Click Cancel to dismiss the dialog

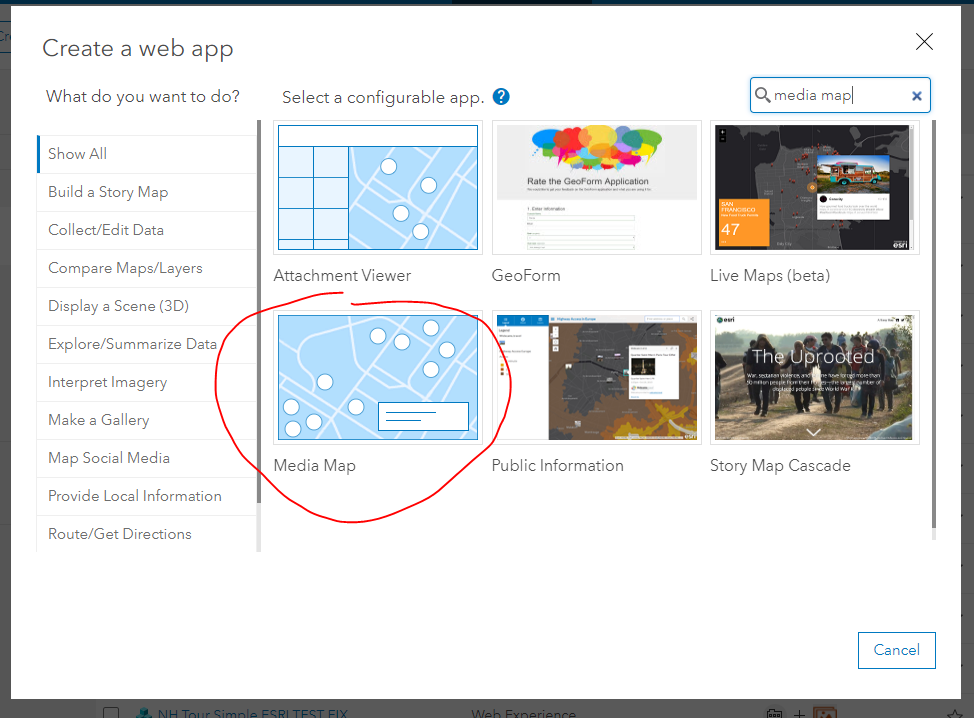point(896,650)
